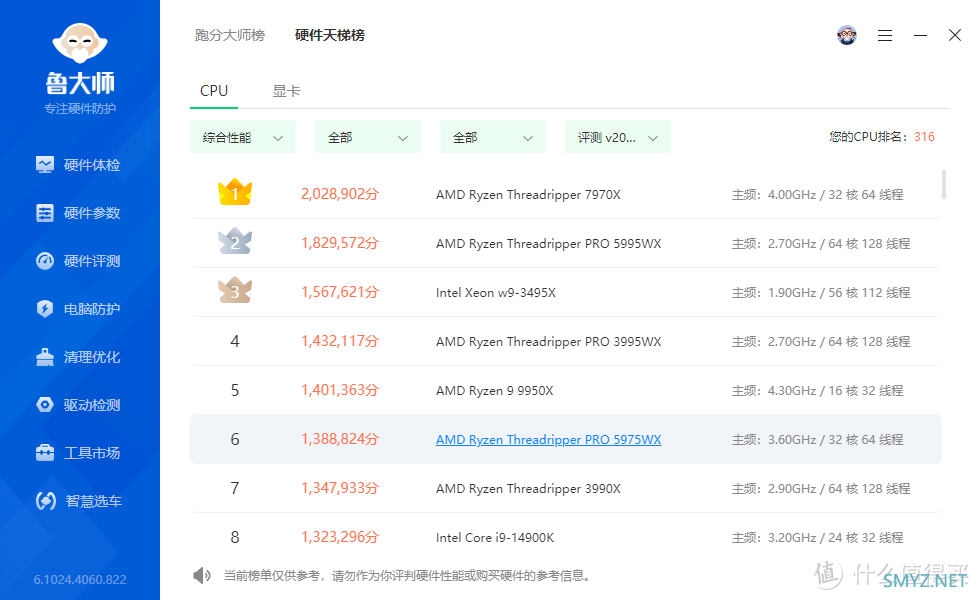980x600 pixels.
Task: Click Intel Core i9-14900K name
Action: pyautogui.click(x=495, y=538)
